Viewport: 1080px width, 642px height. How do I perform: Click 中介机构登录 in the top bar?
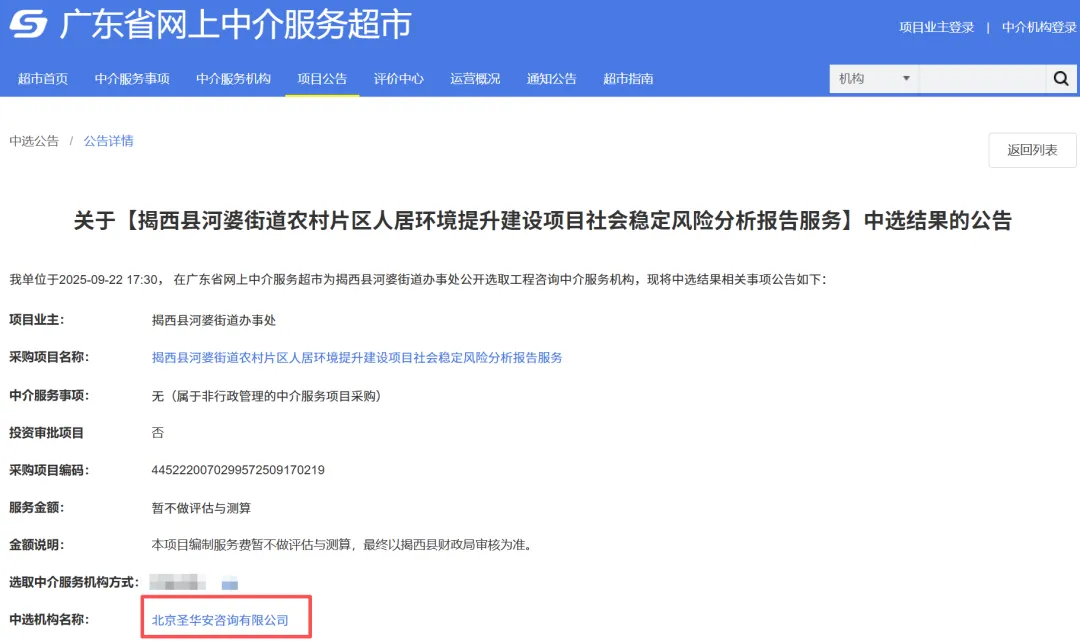point(1037,27)
